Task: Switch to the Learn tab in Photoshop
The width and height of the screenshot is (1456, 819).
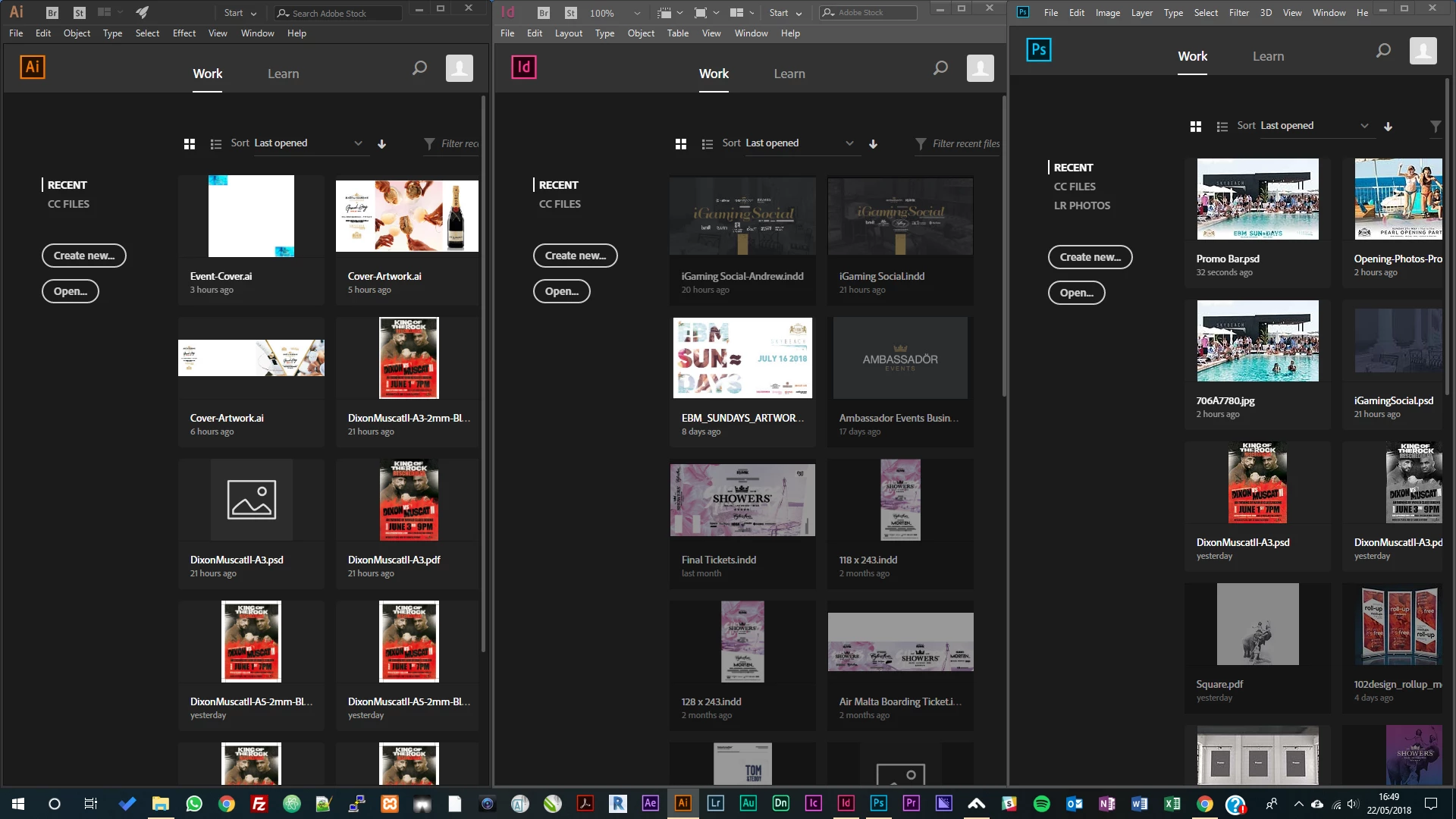Action: point(1268,56)
